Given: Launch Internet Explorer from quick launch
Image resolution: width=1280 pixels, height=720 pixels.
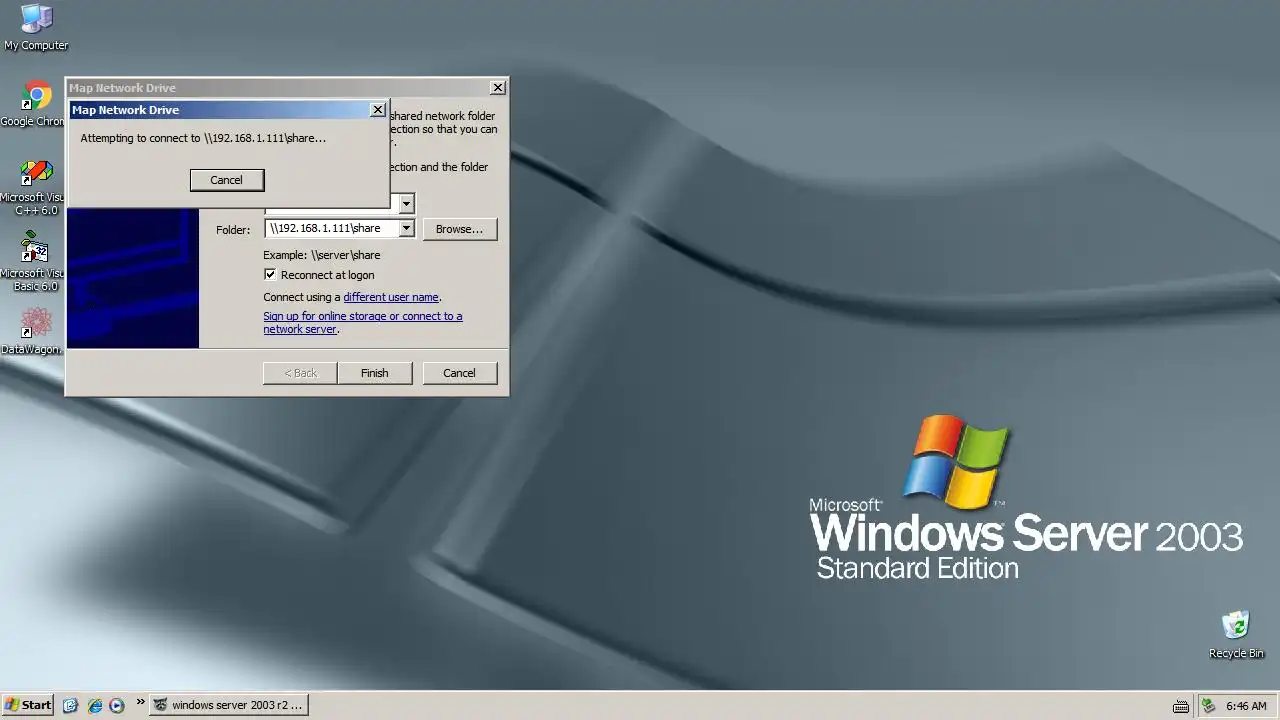Looking at the screenshot, I should point(94,705).
